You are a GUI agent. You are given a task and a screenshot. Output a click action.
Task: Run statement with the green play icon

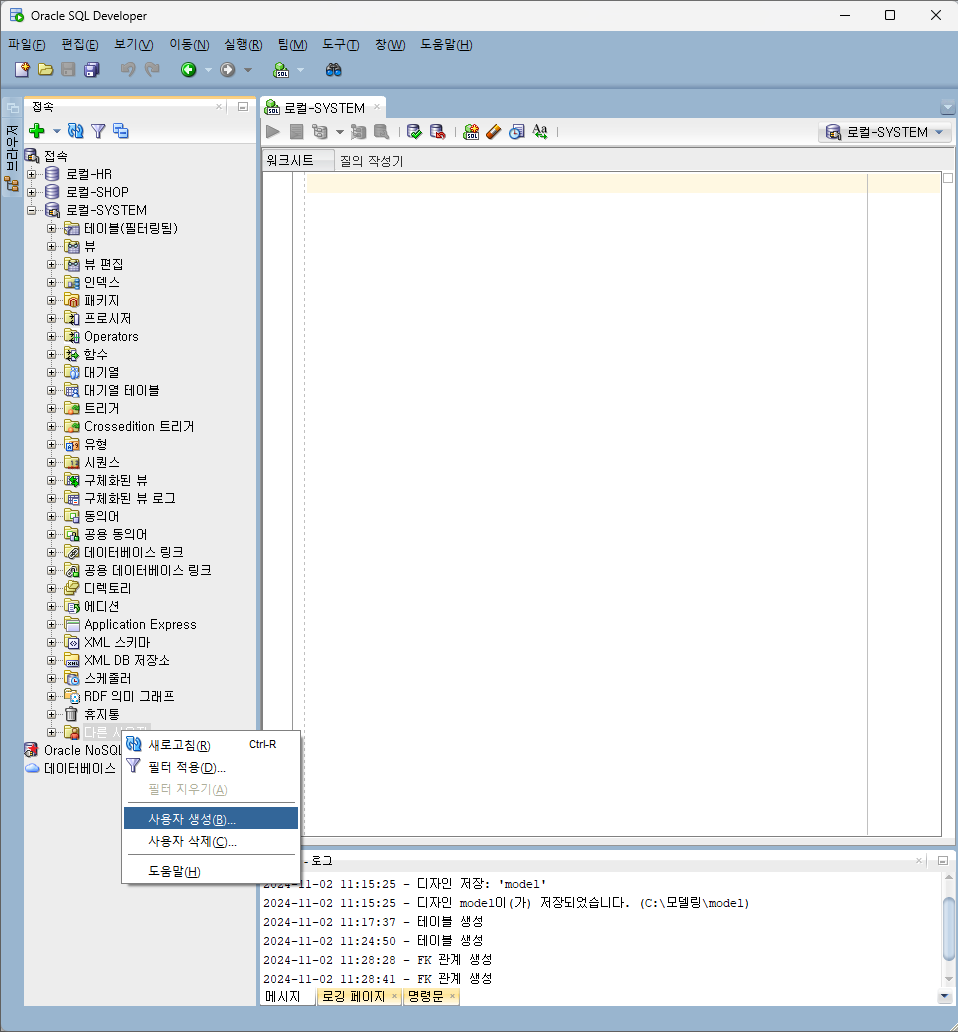272,132
